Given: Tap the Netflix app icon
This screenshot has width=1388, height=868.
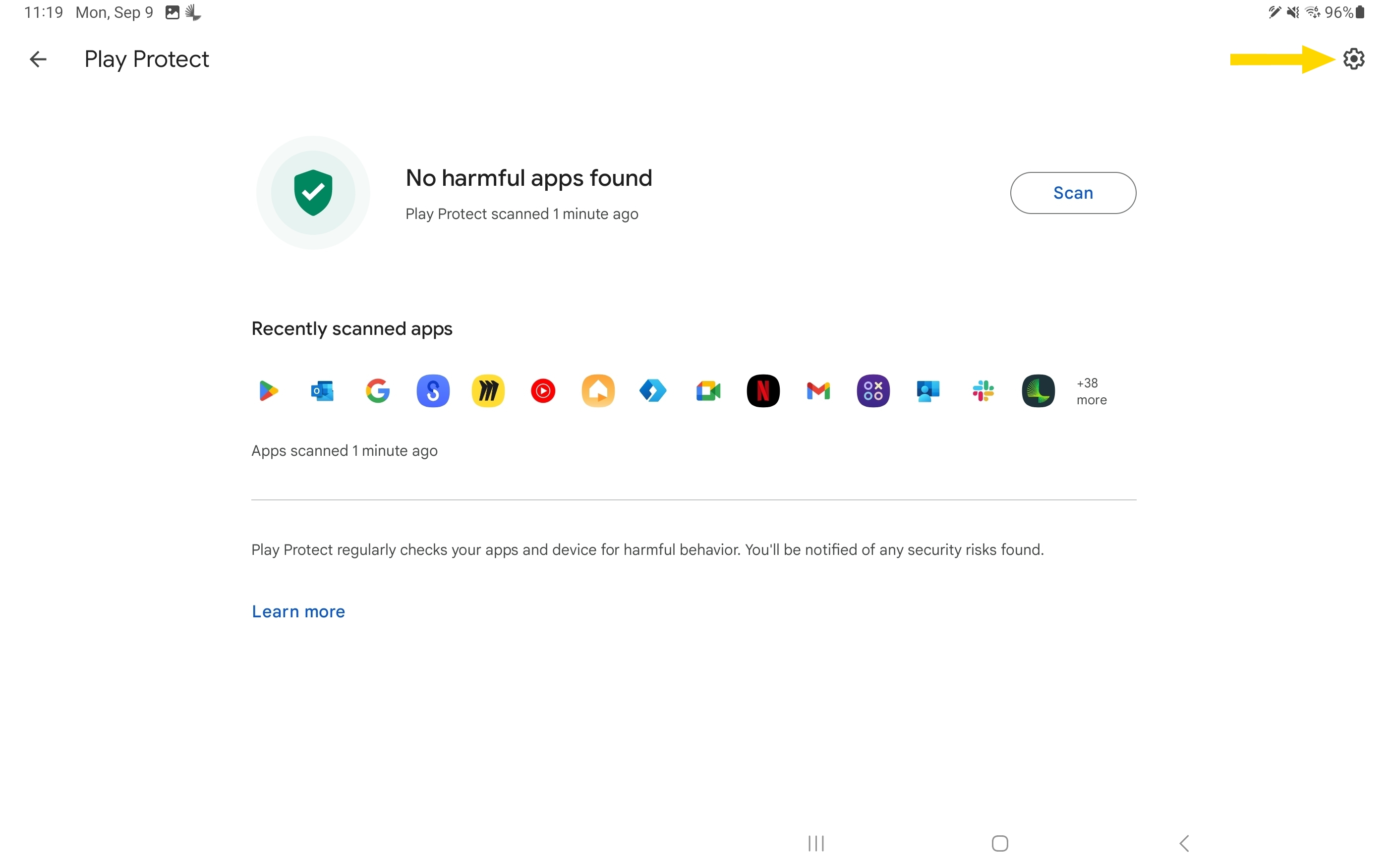Looking at the screenshot, I should [762, 391].
